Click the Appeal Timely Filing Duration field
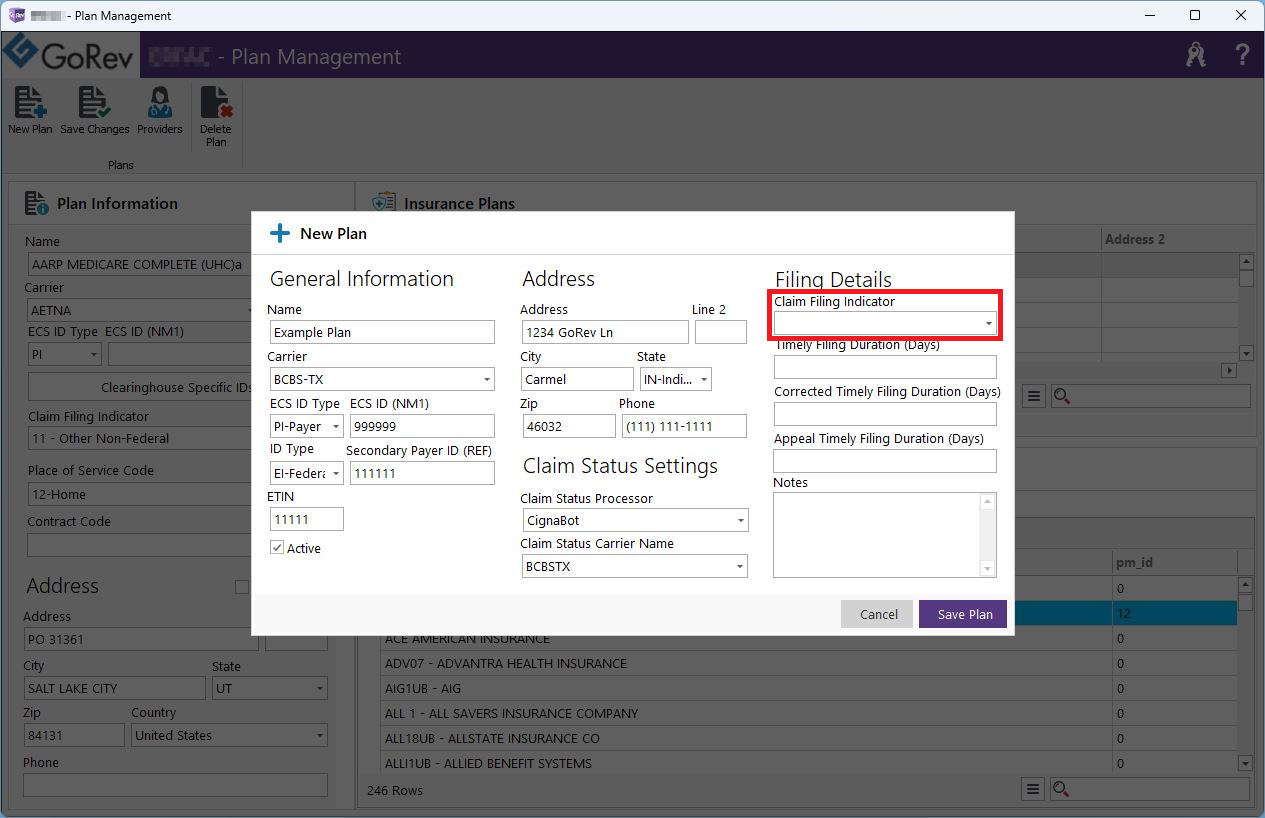Screen dimensions: 1265x818 [x=885, y=461]
